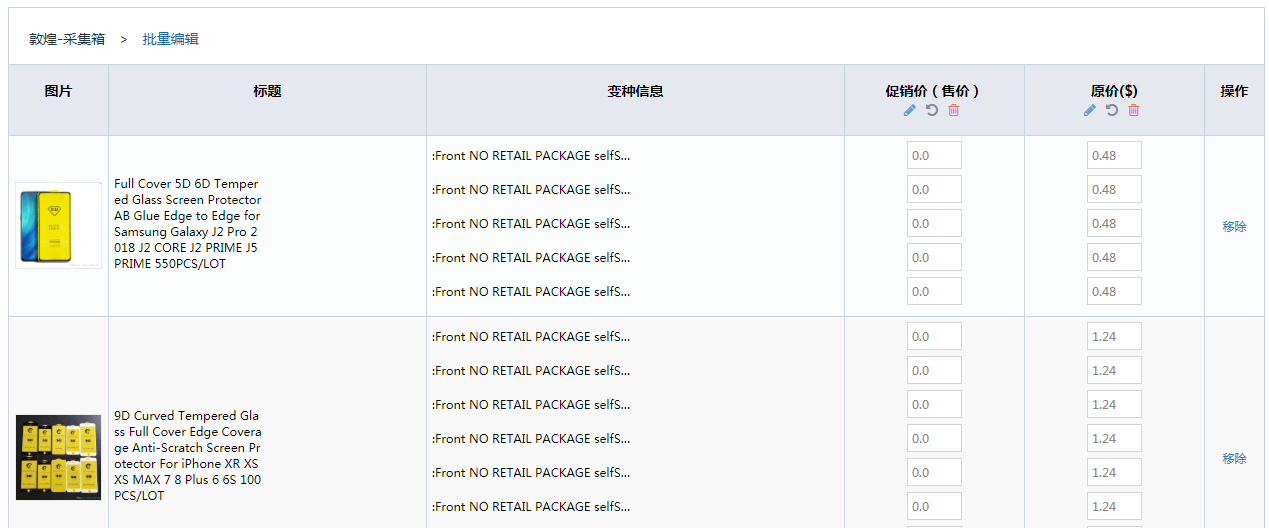Edit first promo price field of Samsung product
This screenshot has height=528, width=1269.
point(934,156)
